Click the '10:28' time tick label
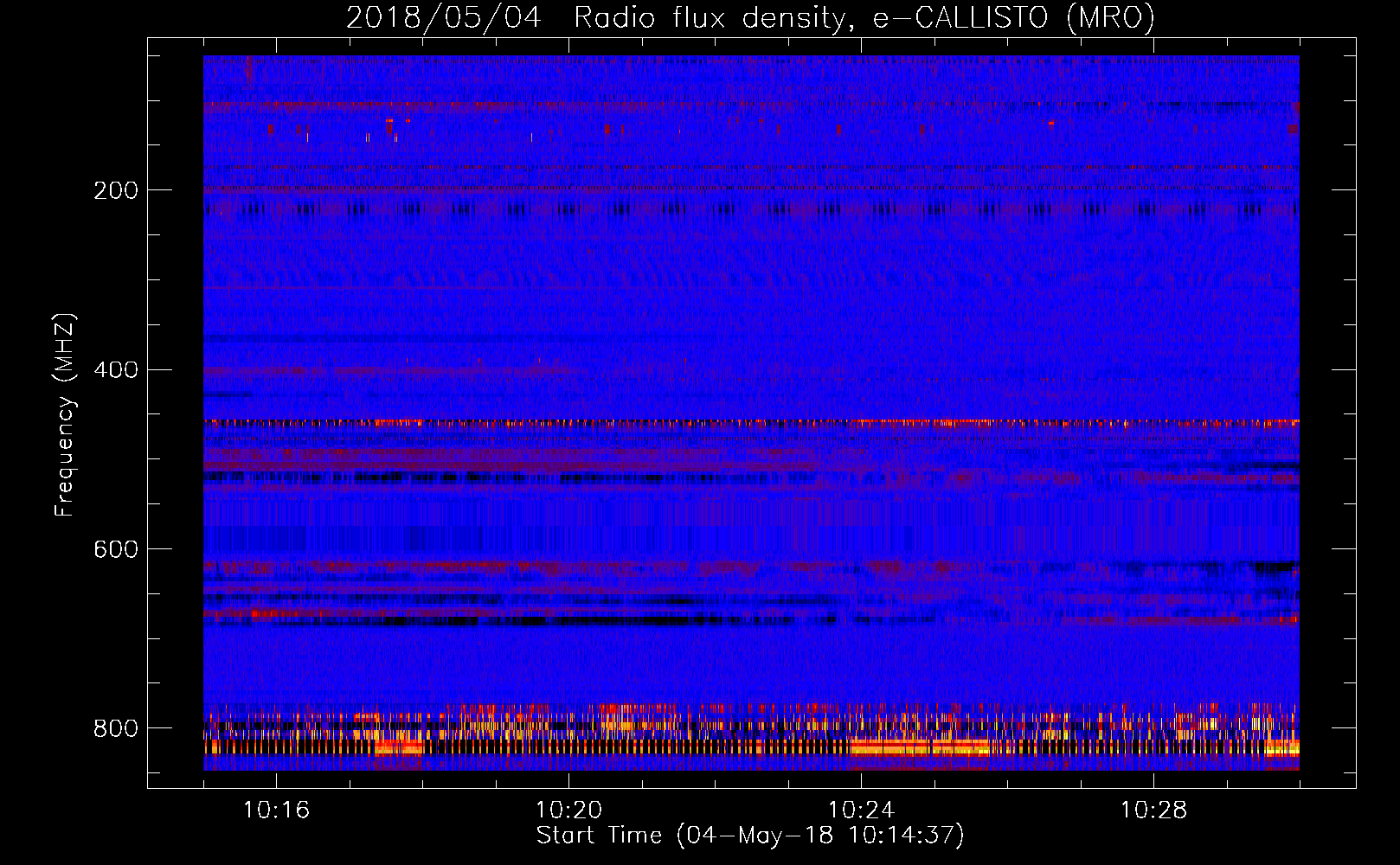The height and width of the screenshot is (865, 1400). click(x=1153, y=811)
